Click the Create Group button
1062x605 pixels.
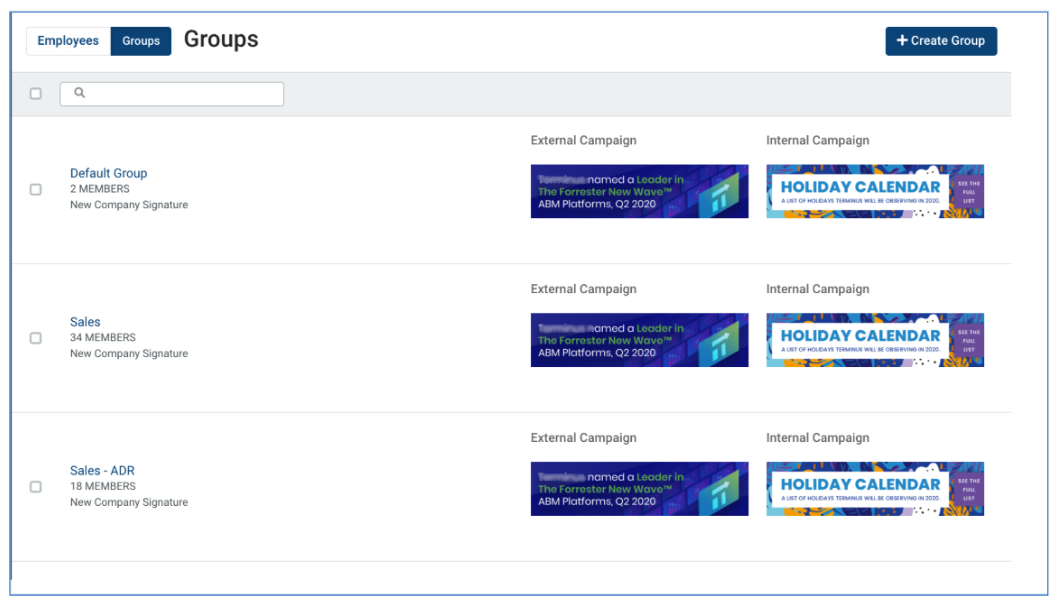tap(941, 41)
